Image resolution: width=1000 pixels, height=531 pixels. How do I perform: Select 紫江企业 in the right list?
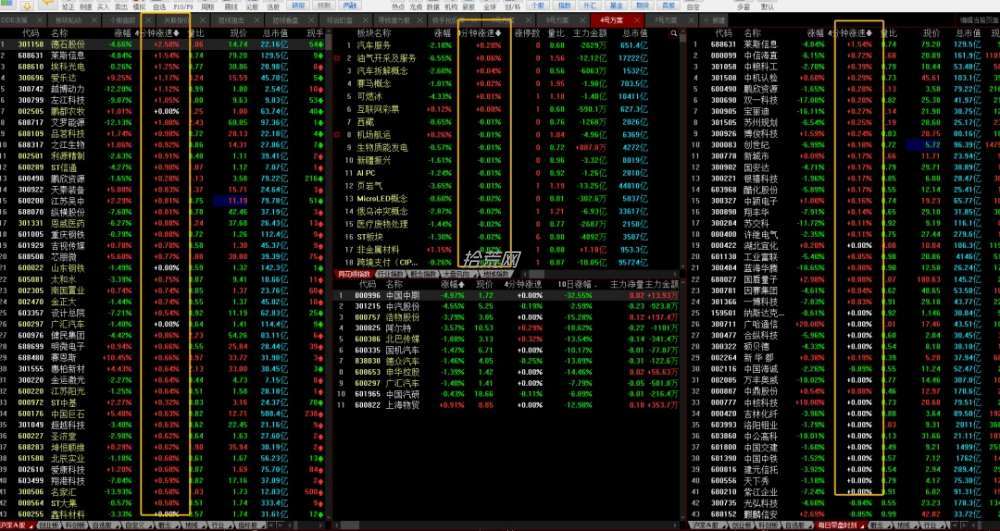[x=844, y=492]
